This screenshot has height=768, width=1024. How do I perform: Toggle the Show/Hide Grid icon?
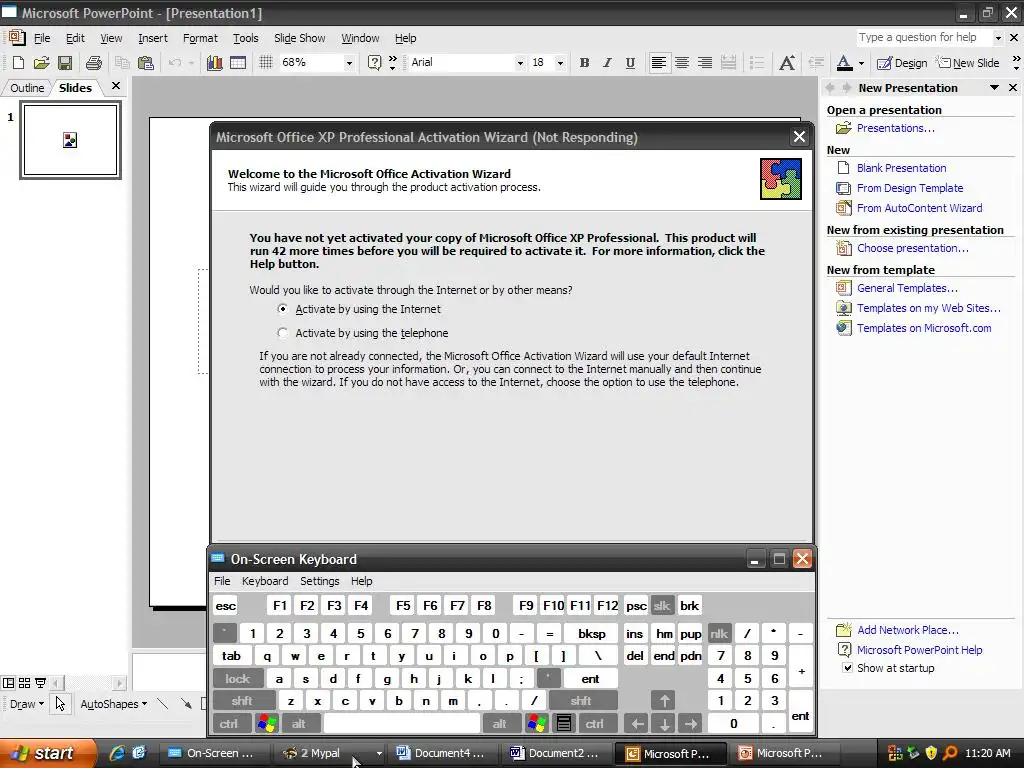265,63
